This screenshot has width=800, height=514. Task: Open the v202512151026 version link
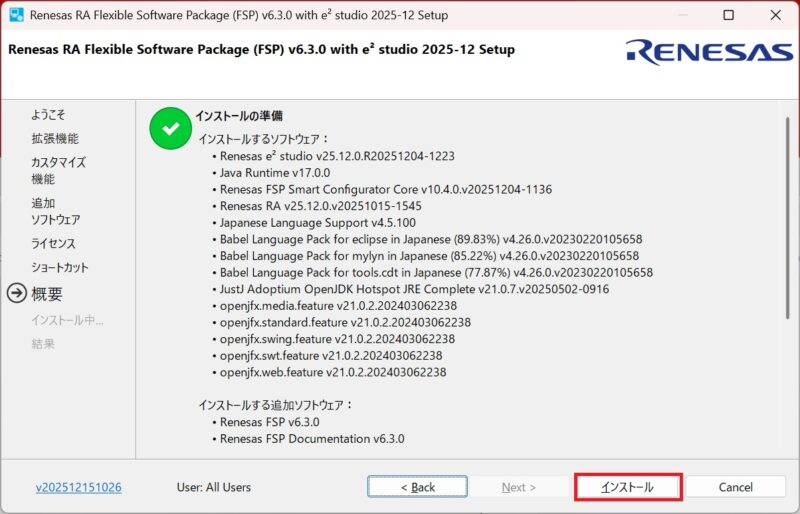tap(79, 487)
